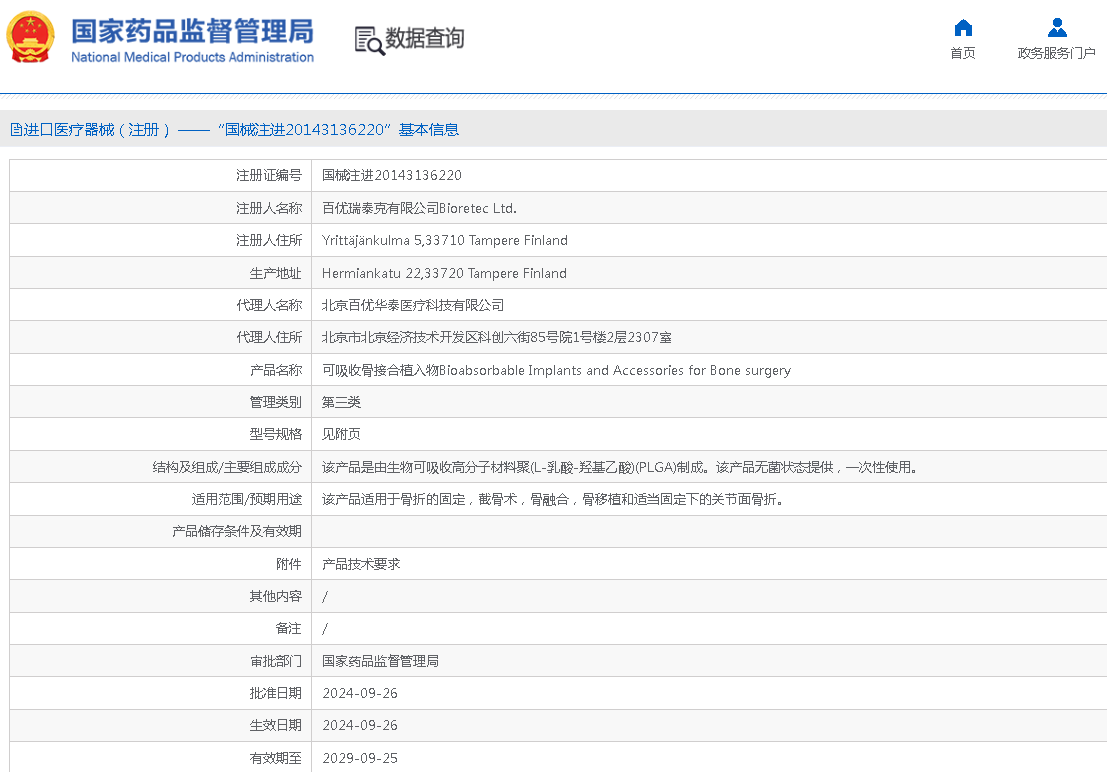Click the 型号规格 row label
Image resolution: width=1107 pixels, height=772 pixels.
click(275, 434)
